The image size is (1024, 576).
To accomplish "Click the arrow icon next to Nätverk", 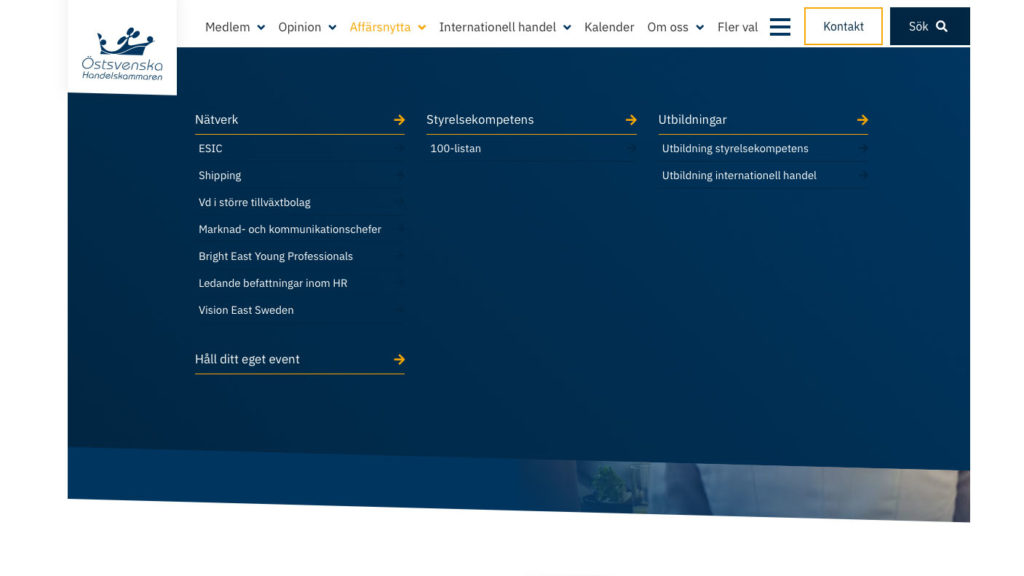I will [x=399, y=120].
